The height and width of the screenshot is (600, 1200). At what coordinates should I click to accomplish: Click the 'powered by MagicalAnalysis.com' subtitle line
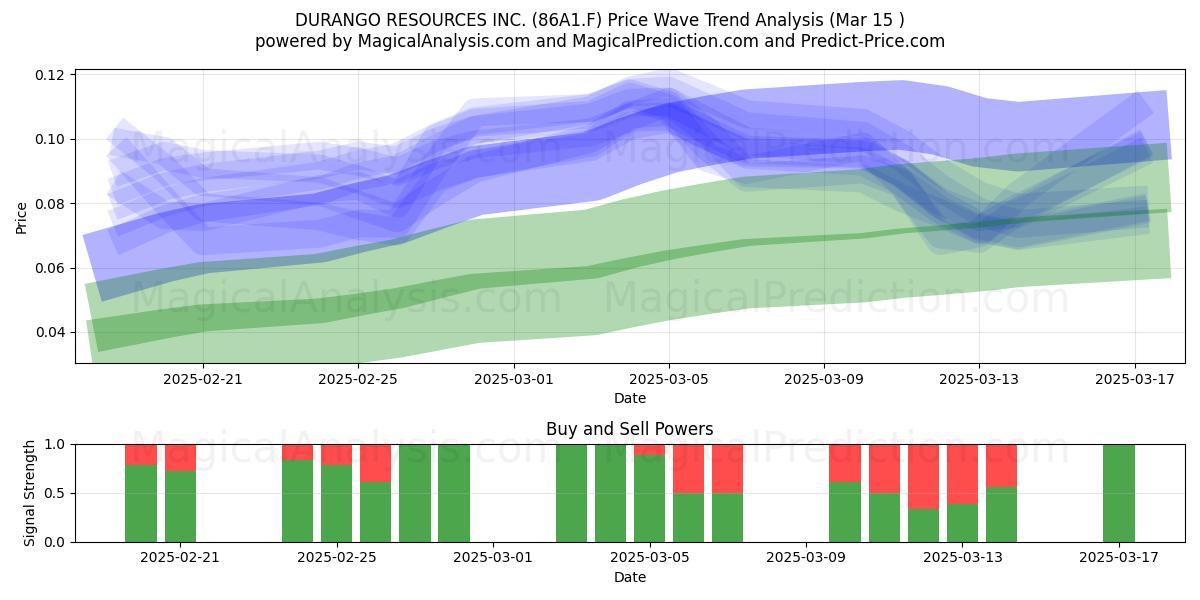click(600, 41)
